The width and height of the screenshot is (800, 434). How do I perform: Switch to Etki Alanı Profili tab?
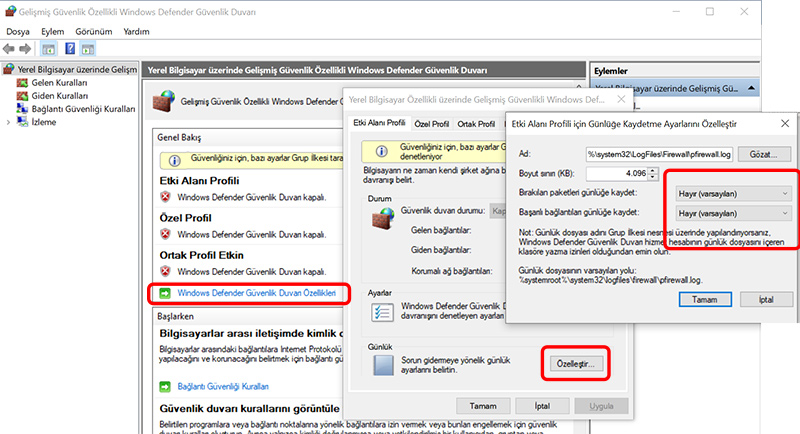[379, 123]
